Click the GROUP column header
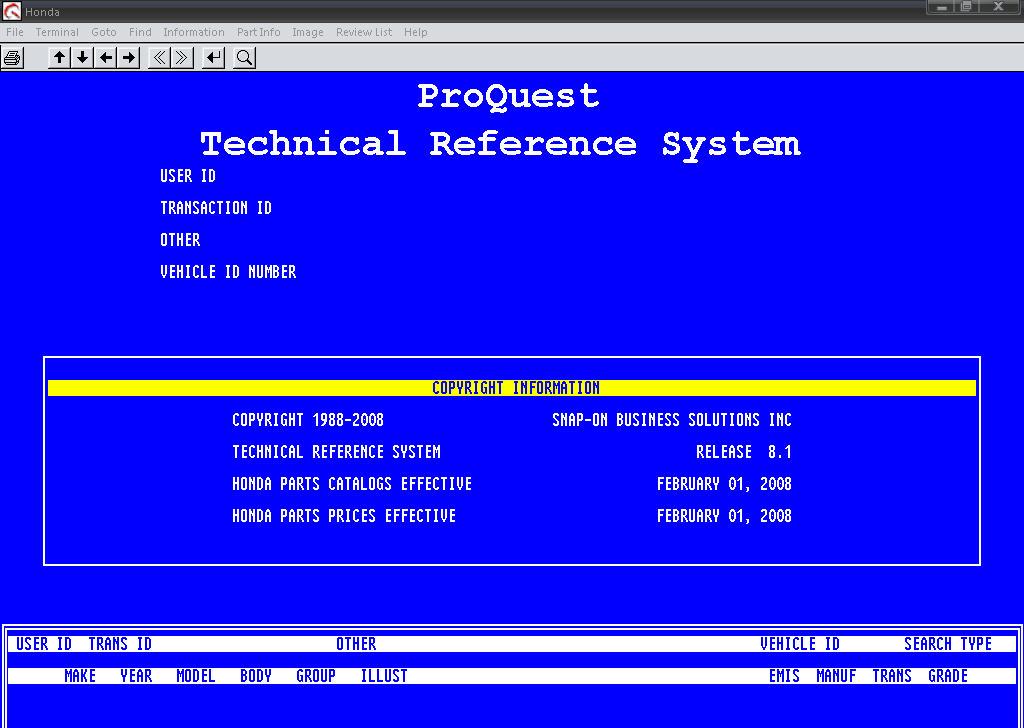Viewport: 1024px width, 728px height. (316, 676)
